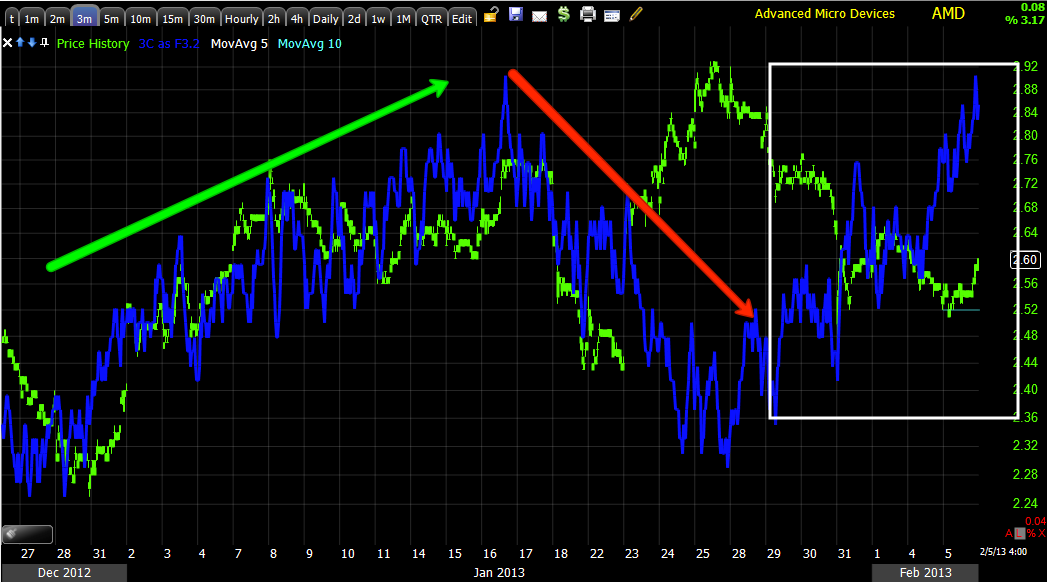The image size is (1047, 582).
Task: Move indicator up with blue up arrow
Action: (x=20, y=43)
